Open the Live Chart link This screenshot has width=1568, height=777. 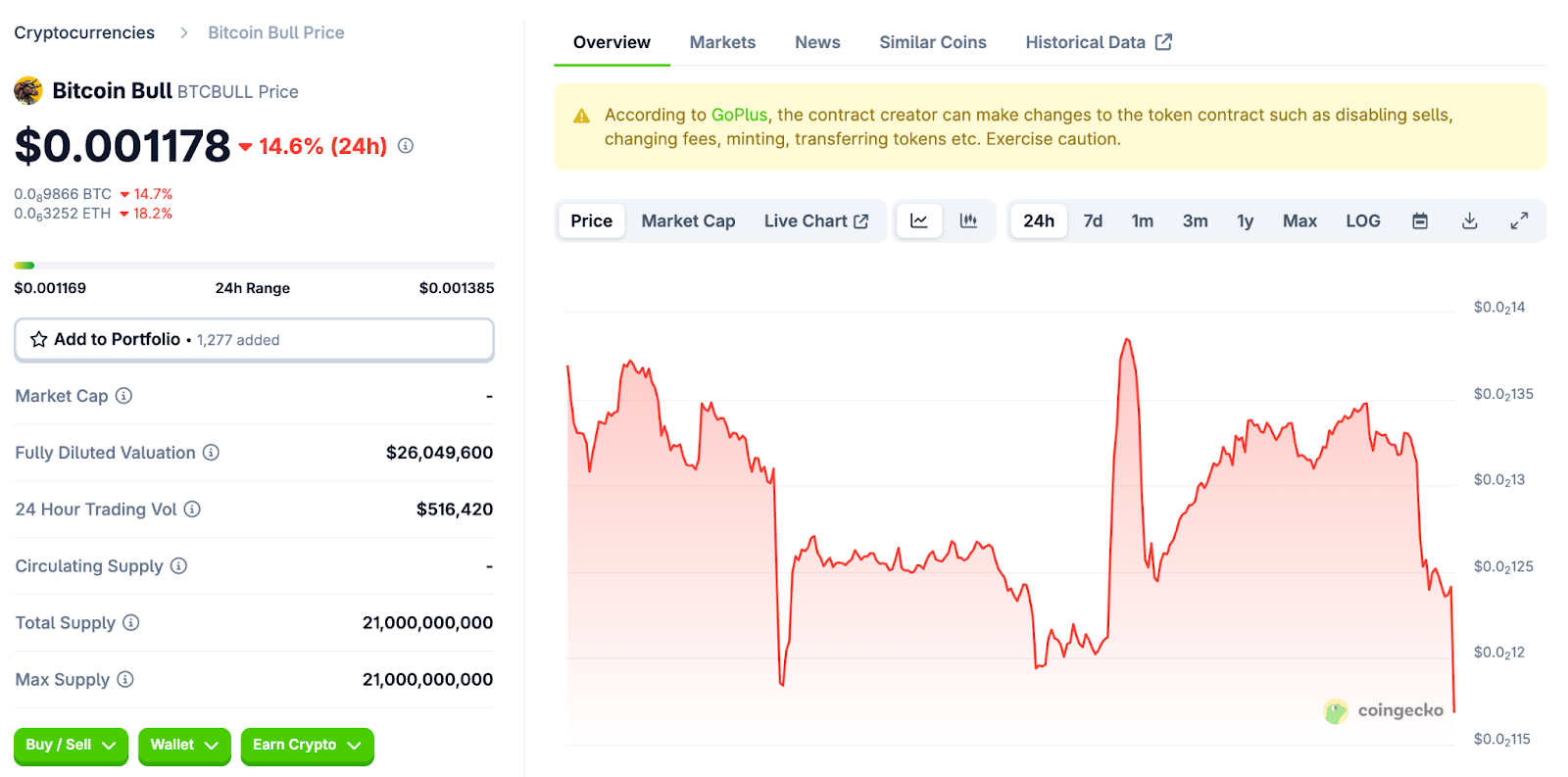pos(816,221)
